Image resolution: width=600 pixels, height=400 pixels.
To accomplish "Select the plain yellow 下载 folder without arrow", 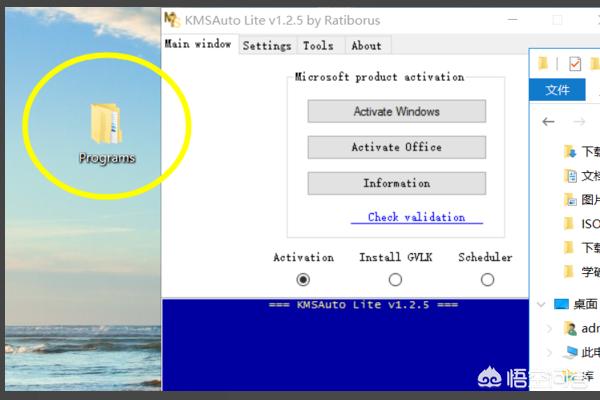I will 582,248.
